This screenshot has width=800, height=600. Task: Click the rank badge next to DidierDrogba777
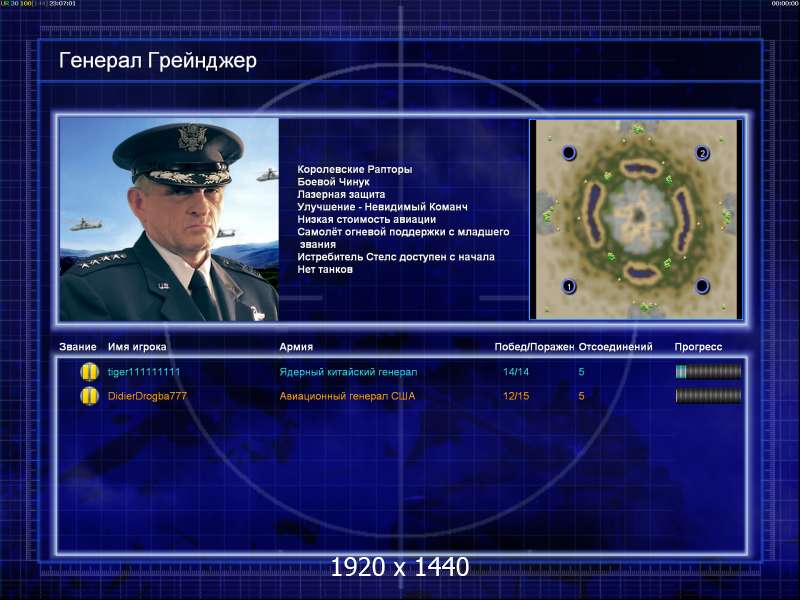coord(89,396)
